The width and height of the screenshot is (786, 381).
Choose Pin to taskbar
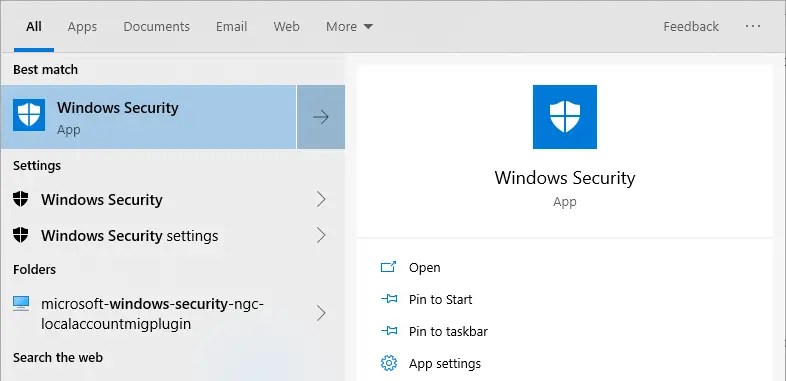pyautogui.click(x=448, y=332)
